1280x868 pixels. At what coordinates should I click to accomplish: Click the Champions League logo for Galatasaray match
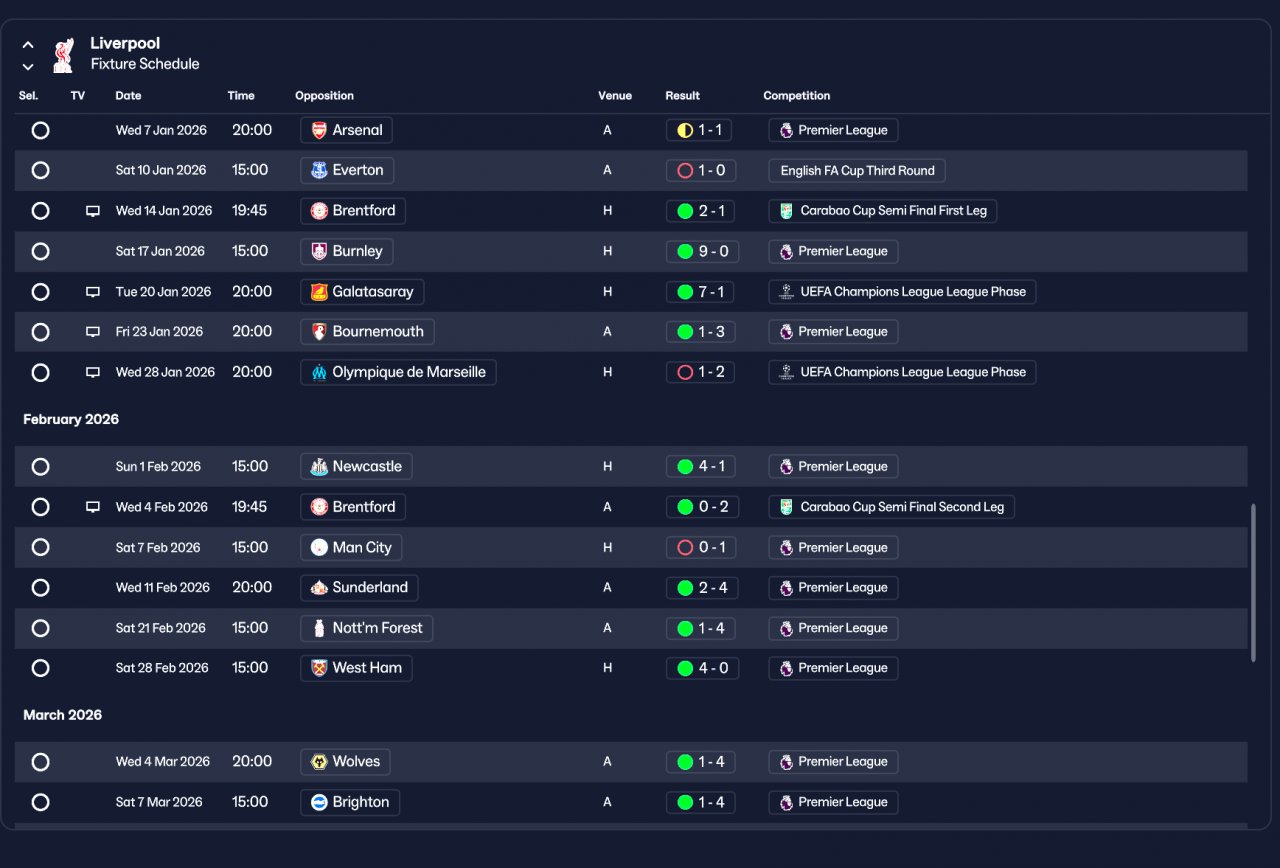point(786,292)
